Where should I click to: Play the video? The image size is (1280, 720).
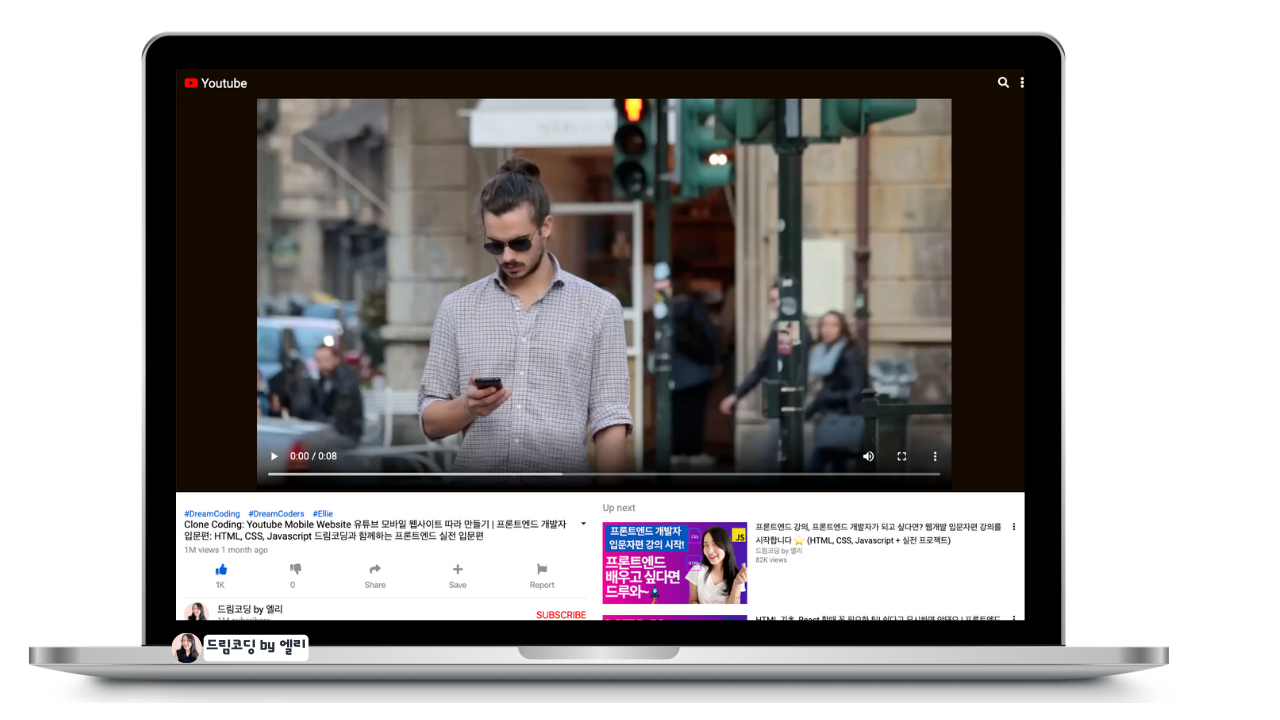click(x=274, y=456)
